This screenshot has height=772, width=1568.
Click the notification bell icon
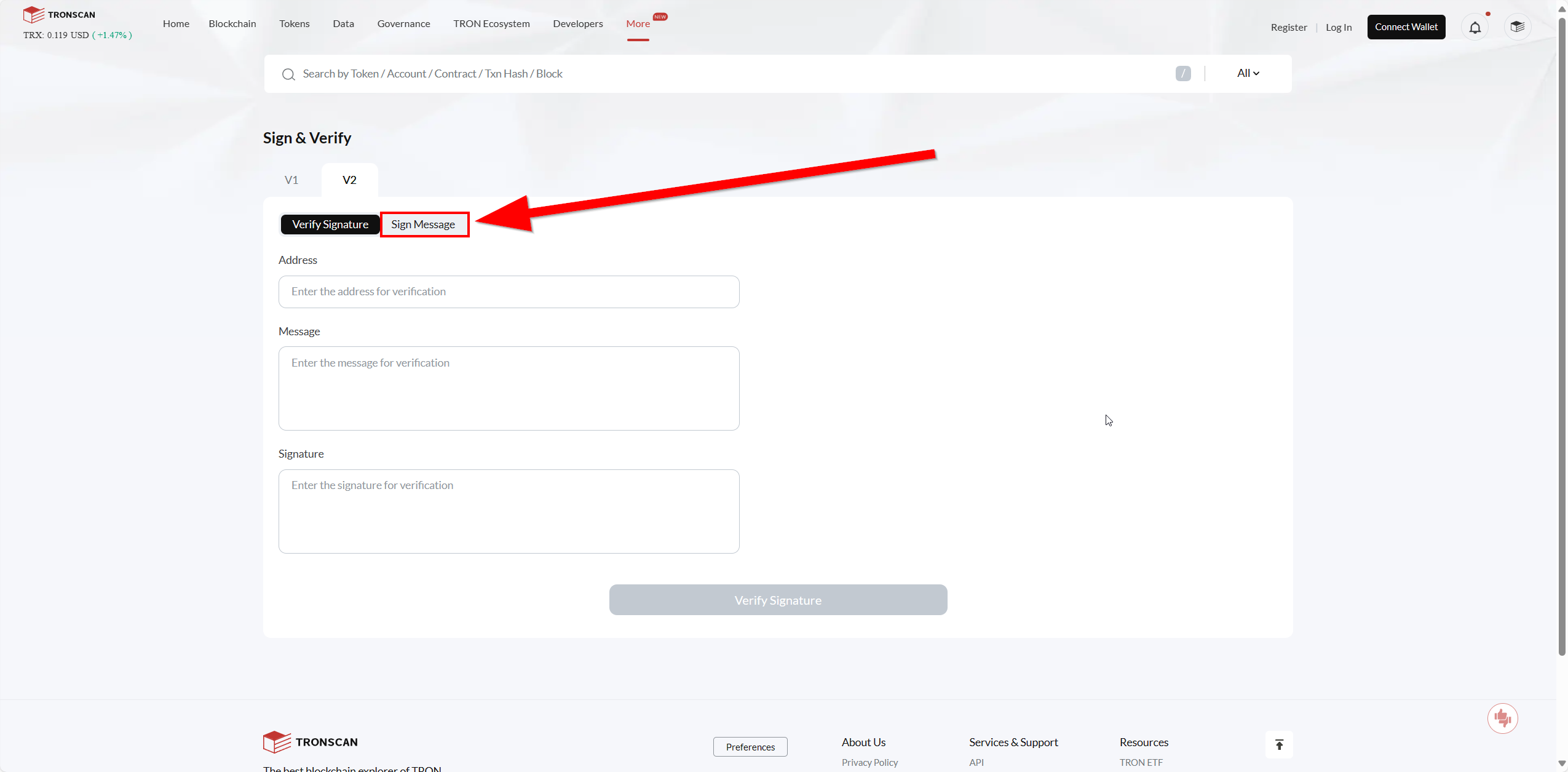pos(1475,28)
